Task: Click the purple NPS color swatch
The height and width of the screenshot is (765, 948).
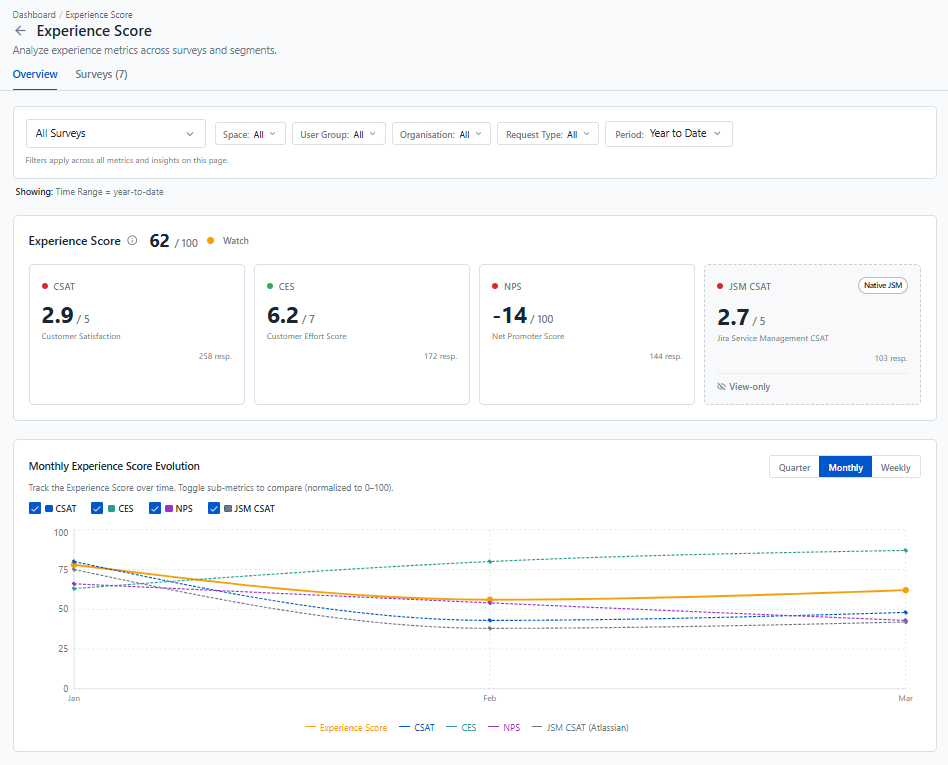Action: tap(169, 509)
